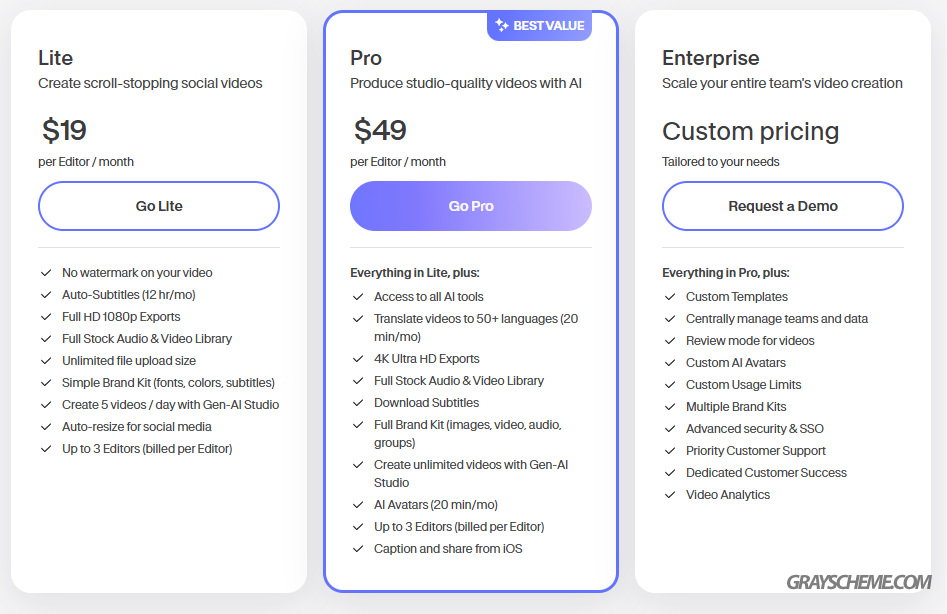Click checkmark beside No watermark on your video
Image resolution: width=947 pixels, height=614 pixels.
coord(46,273)
